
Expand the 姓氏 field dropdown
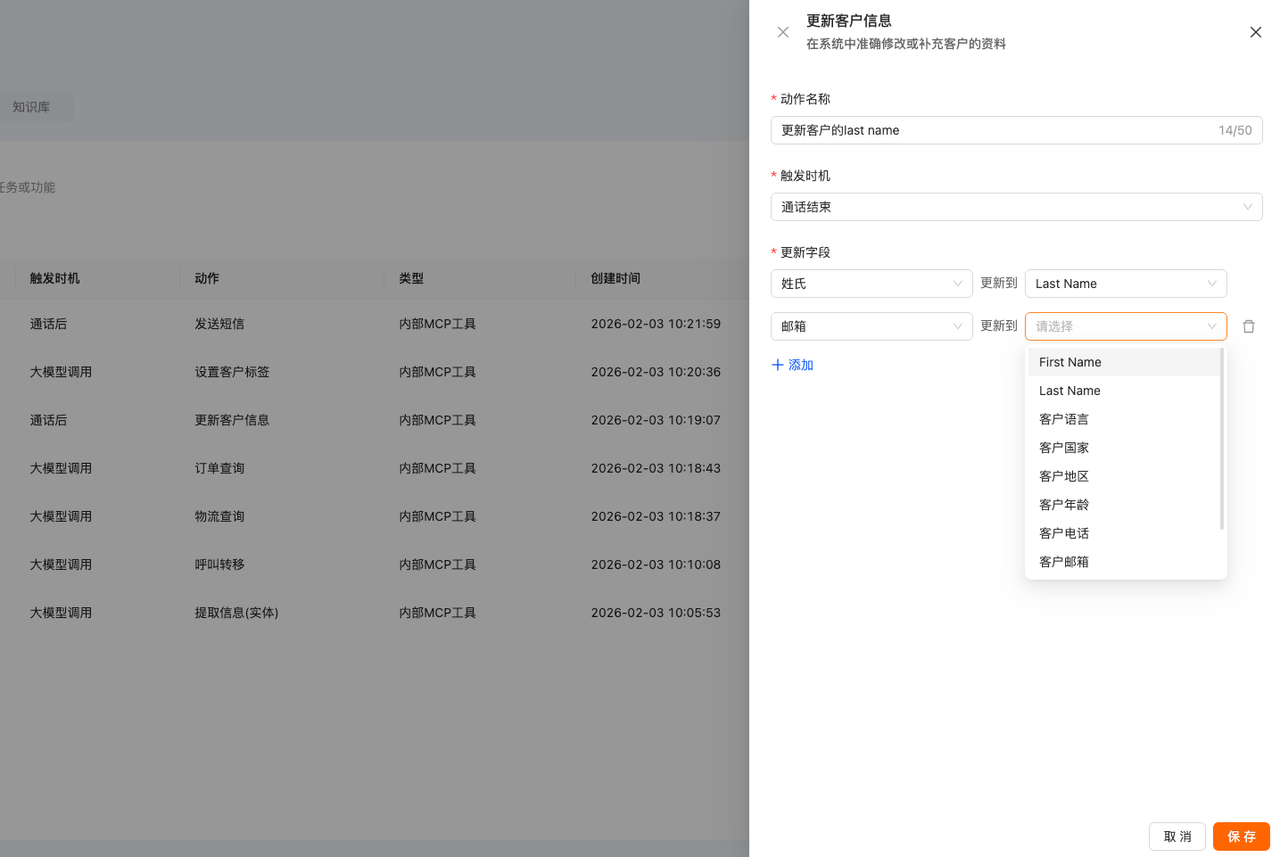871,284
